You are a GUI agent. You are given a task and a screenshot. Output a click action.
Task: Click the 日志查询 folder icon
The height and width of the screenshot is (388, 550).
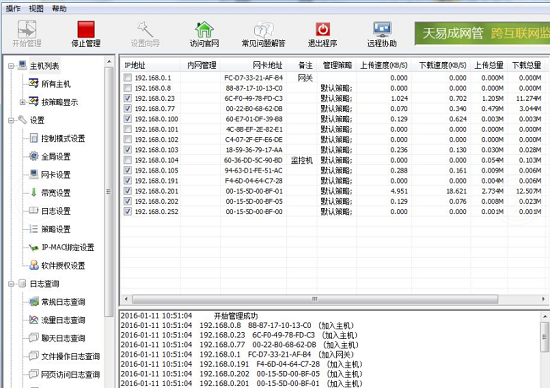(x=22, y=283)
